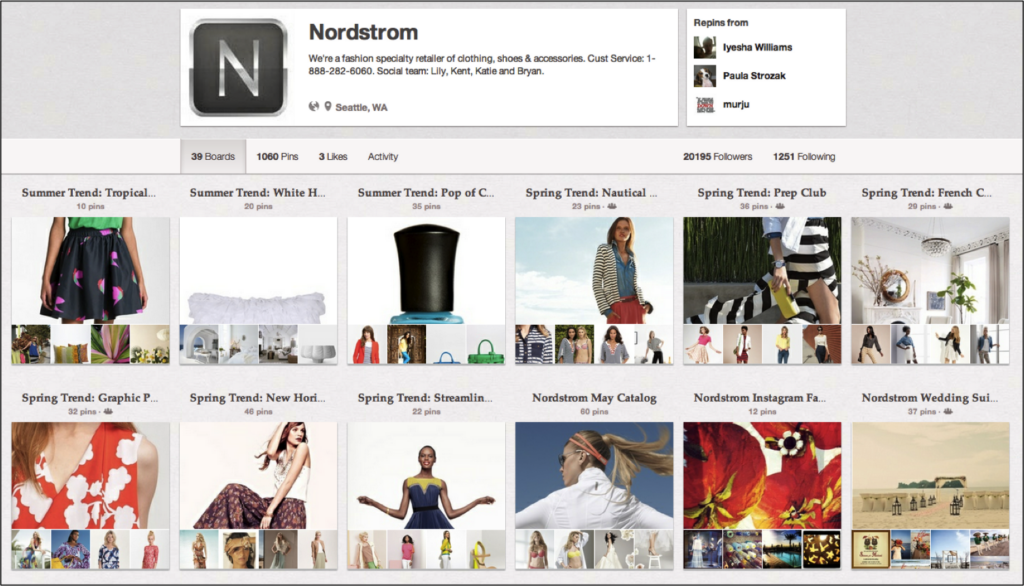Screen dimensions: 1024x586
Task: Click the location pin icon beside Seattle
Action: point(327,106)
